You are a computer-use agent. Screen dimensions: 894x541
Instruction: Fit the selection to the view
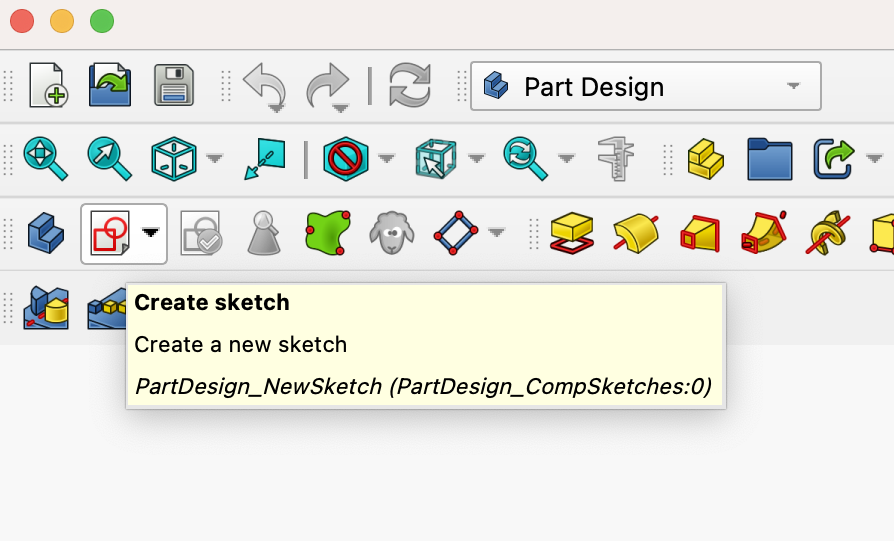coord(108,159)
